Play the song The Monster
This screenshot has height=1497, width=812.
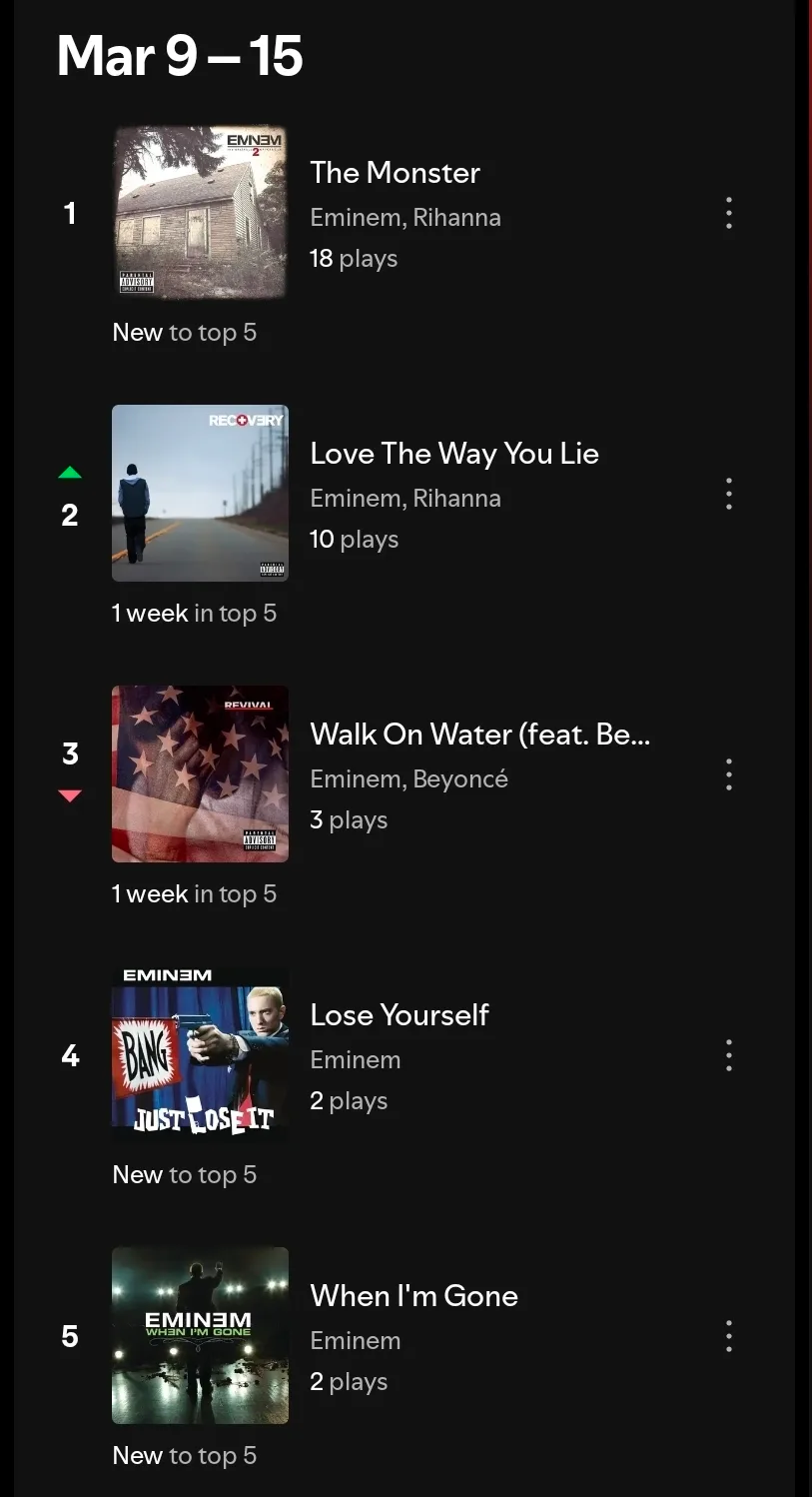395,173
